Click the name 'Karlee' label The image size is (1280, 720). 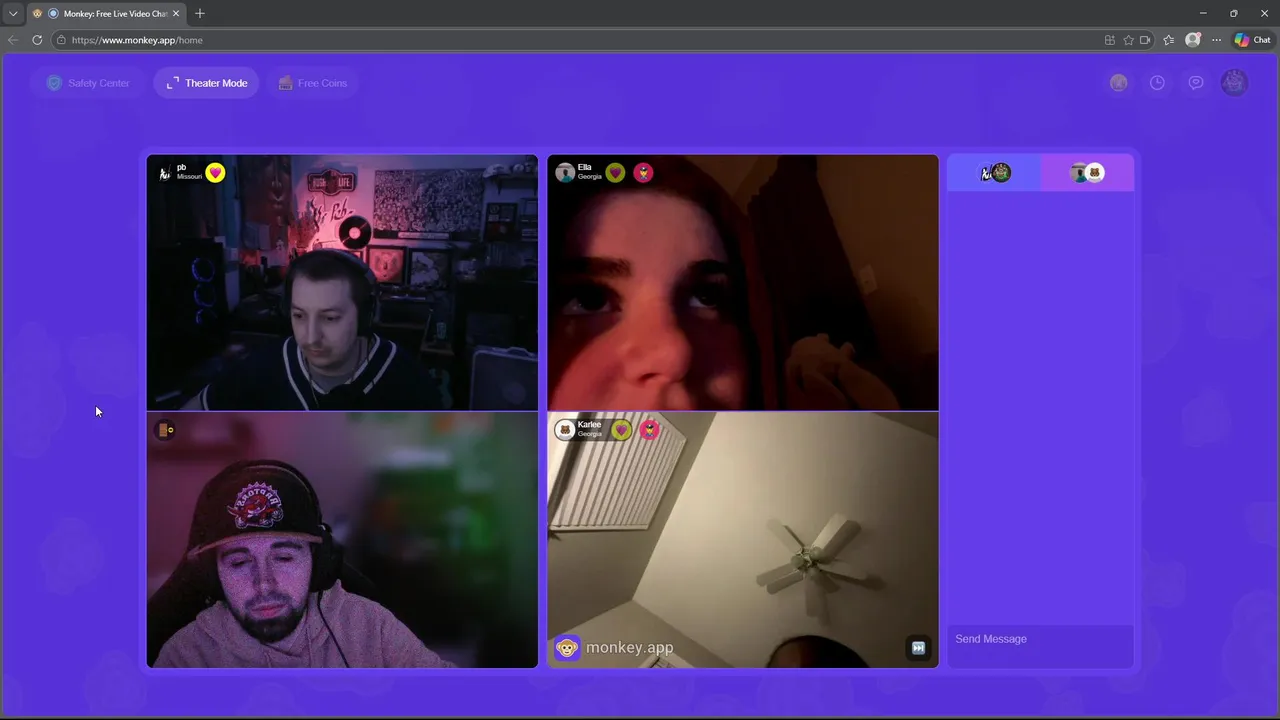point(589,425)
